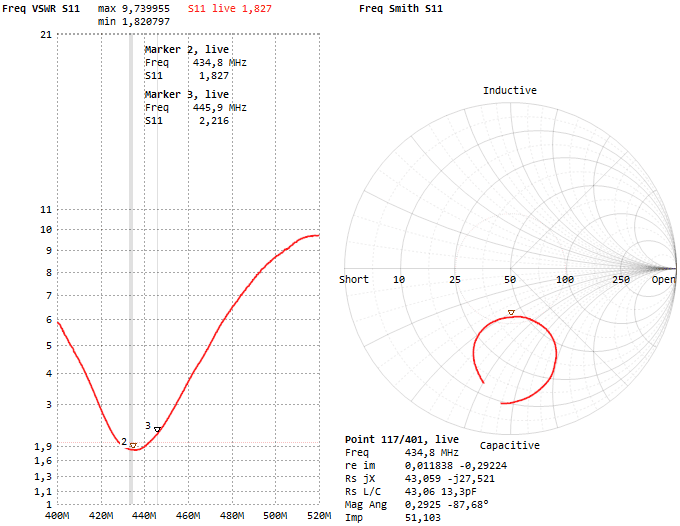Click the '250' resistance label on Smith chart
Image resolution: width=680 pixels, height=526 pixels.
click(x=621, y=279)
